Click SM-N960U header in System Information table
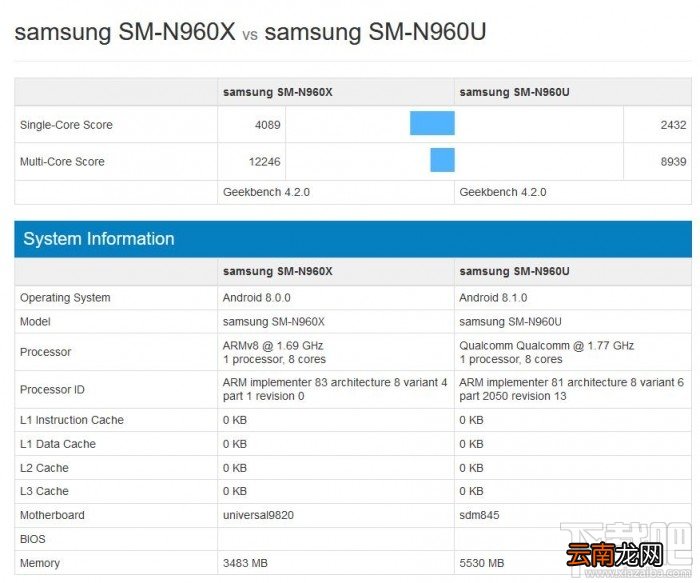This screenshot has width=700, height=583. pyautogui.click(x=514, y=271)
